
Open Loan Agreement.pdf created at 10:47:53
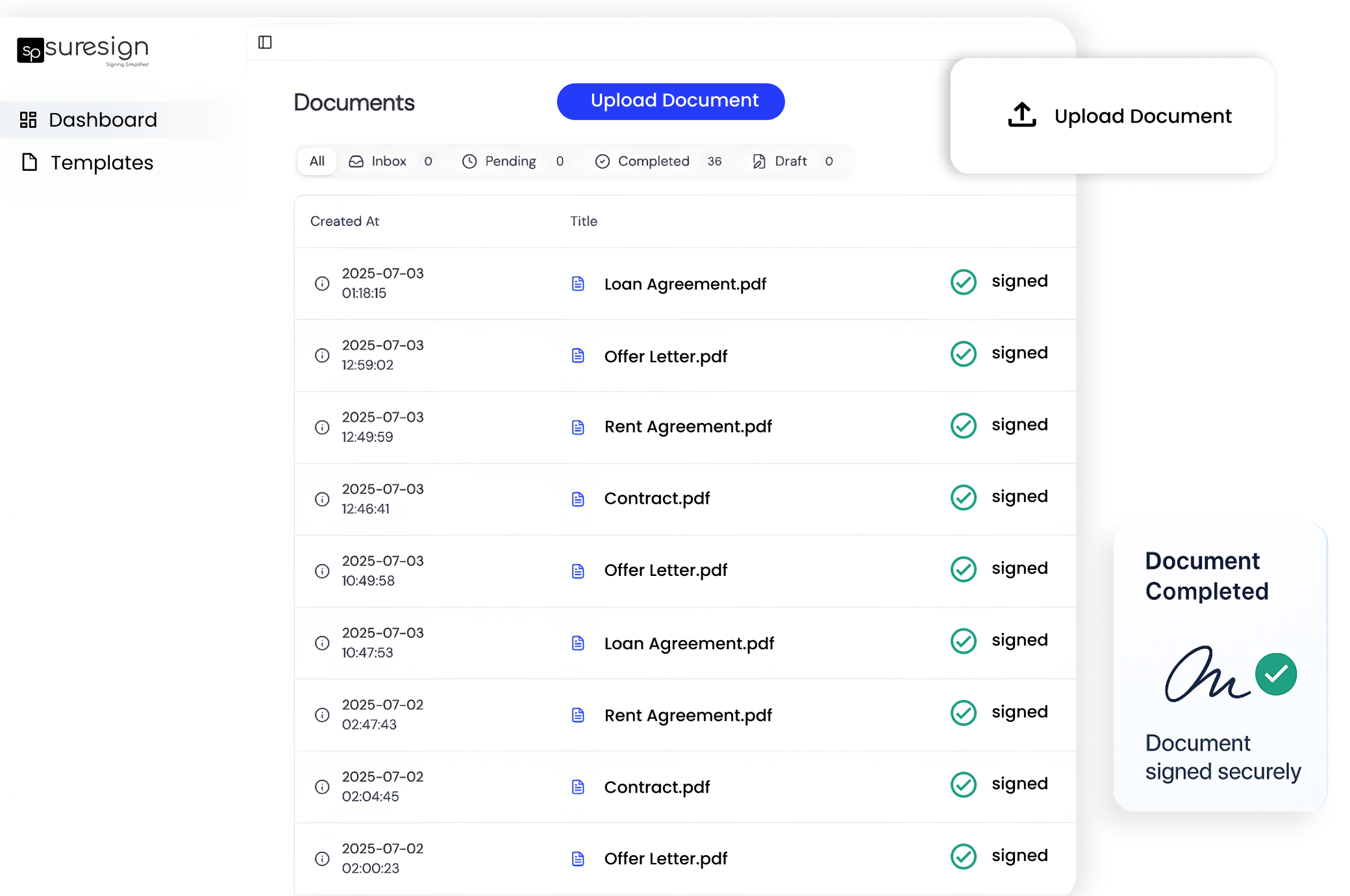click(688, 643)
